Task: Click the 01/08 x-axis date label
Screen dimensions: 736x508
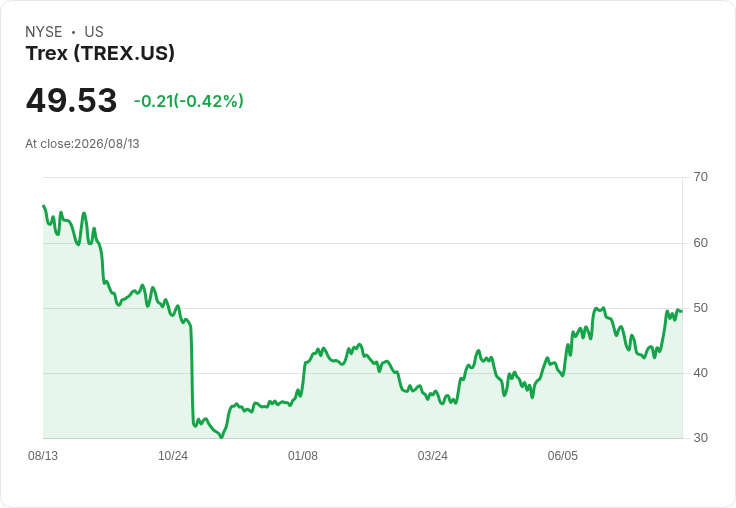Action: 303,455
